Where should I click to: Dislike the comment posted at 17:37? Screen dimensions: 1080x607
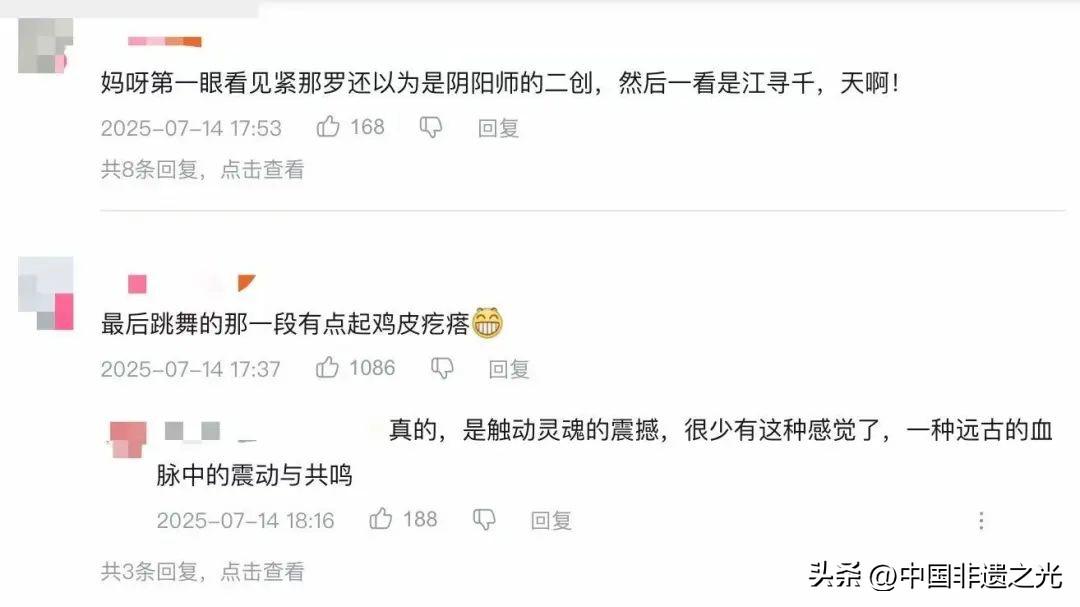[x=442, y=369]
